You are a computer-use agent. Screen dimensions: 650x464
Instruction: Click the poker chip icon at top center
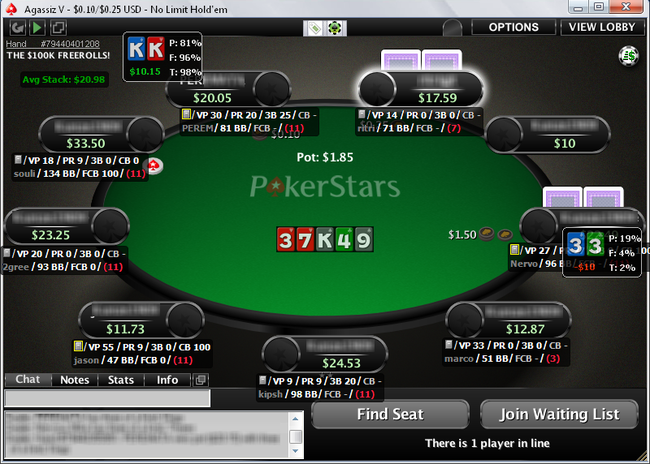[335, 28]
